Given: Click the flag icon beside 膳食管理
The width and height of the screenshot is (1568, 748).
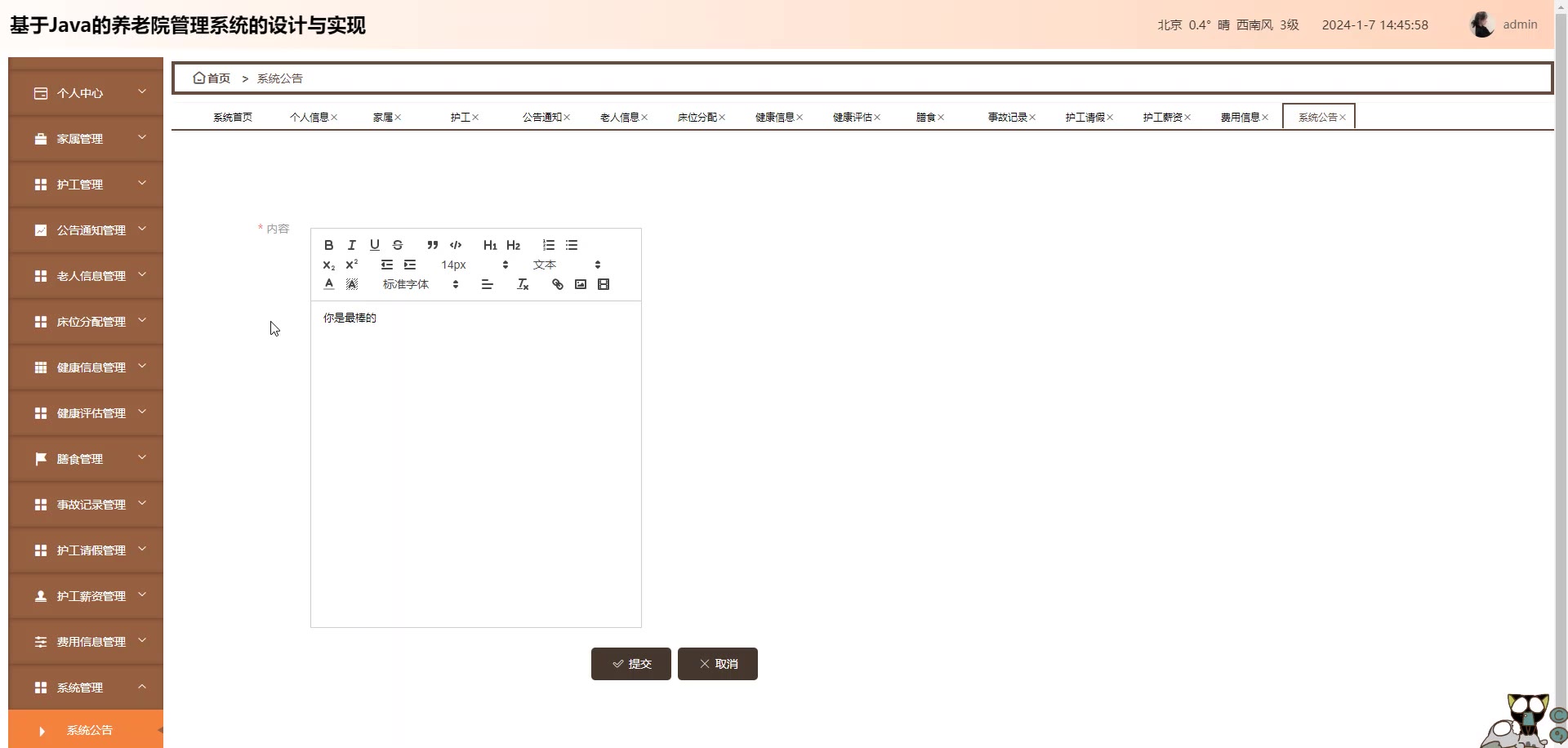Looking at the screenshot, I should pos(41,459).
